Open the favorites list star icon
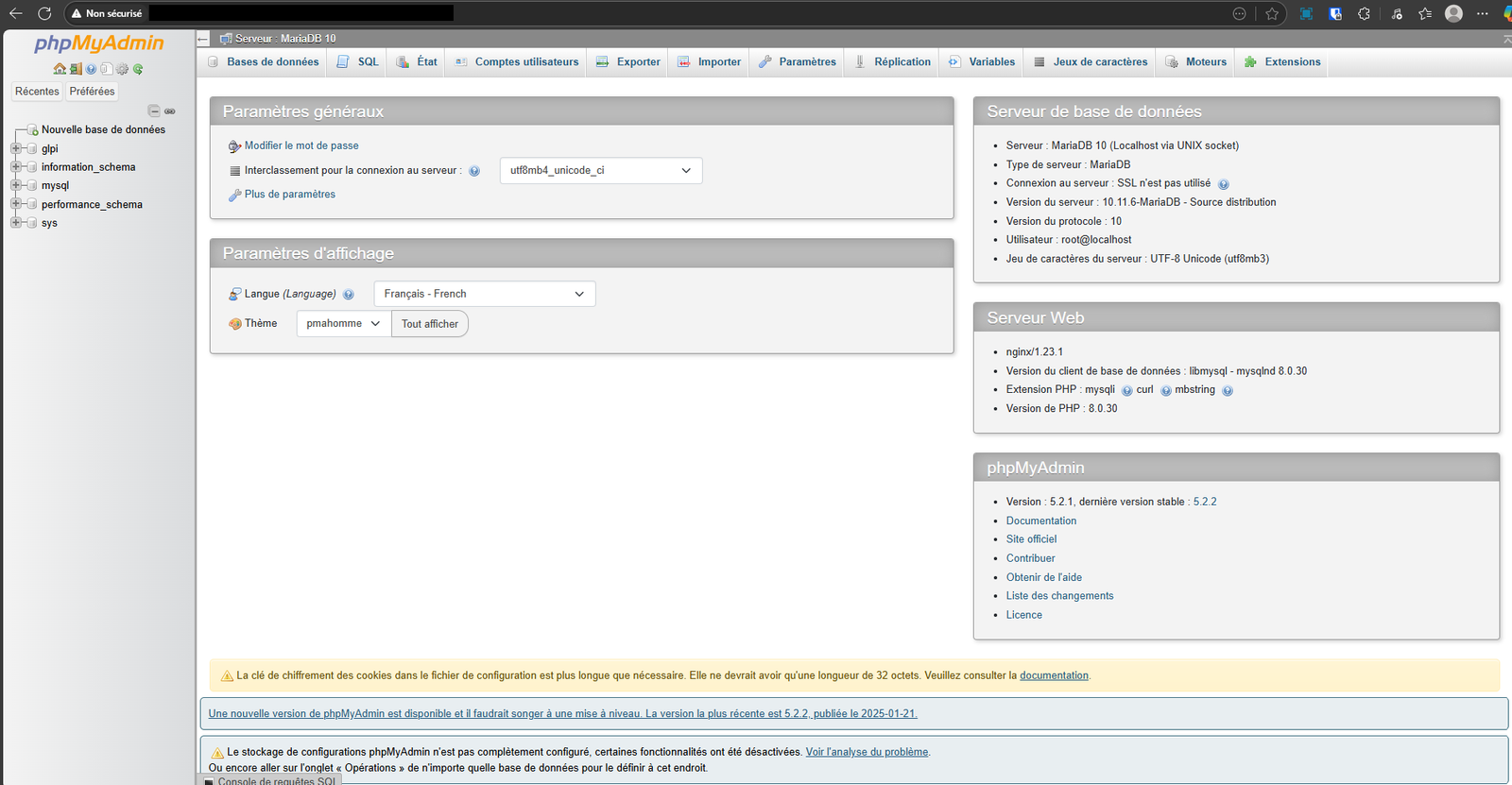 1425,13
